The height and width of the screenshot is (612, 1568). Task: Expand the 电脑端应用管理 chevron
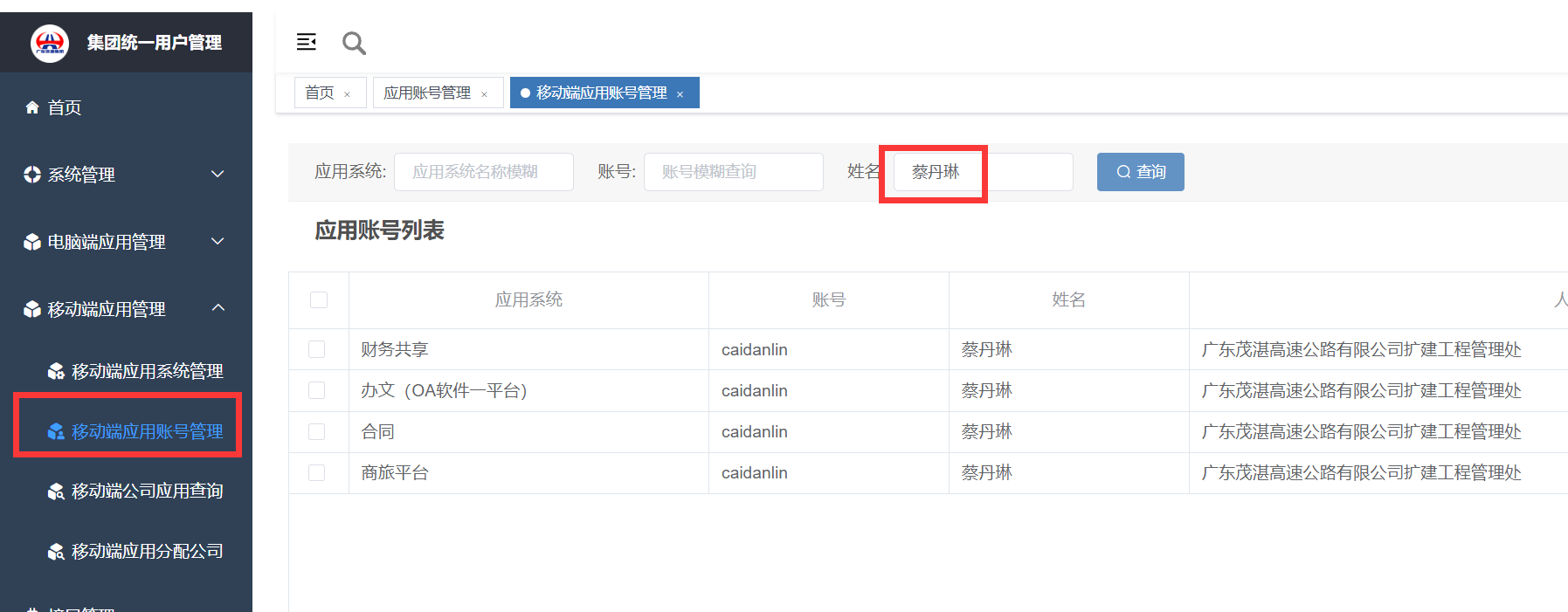pyautogui.click(x=218, y=241)
